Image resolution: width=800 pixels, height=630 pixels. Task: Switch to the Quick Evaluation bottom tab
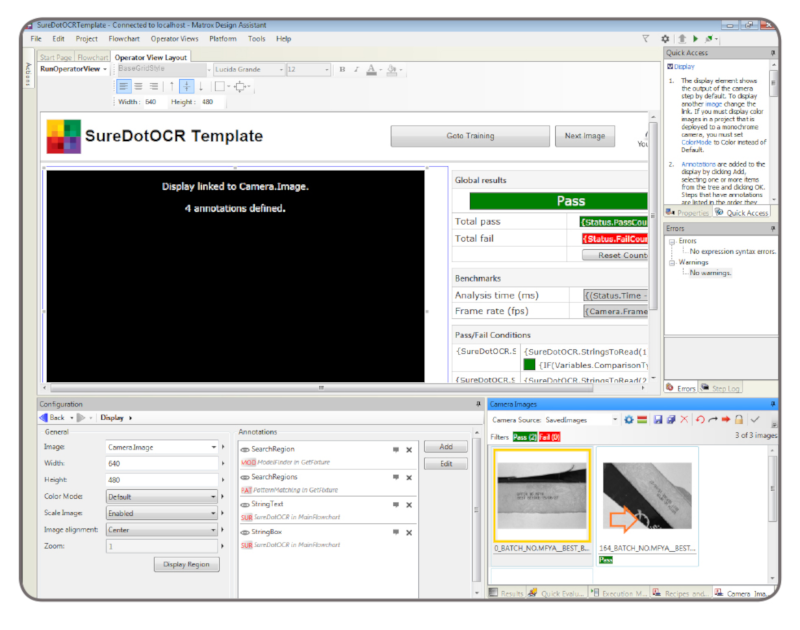pos(557,593)
